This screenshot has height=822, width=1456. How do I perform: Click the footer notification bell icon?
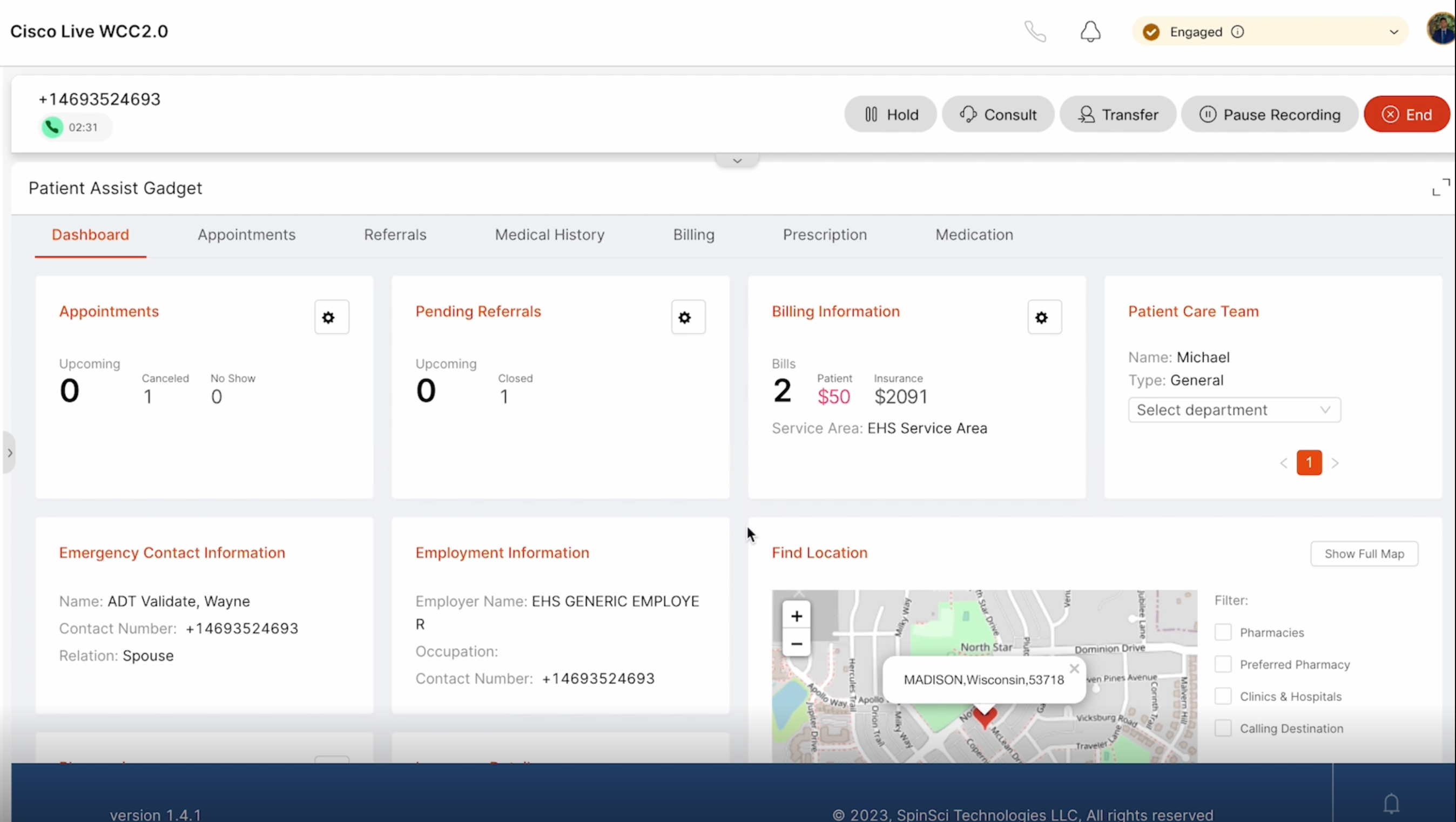pyautogui.click(x=1391, y=803)
